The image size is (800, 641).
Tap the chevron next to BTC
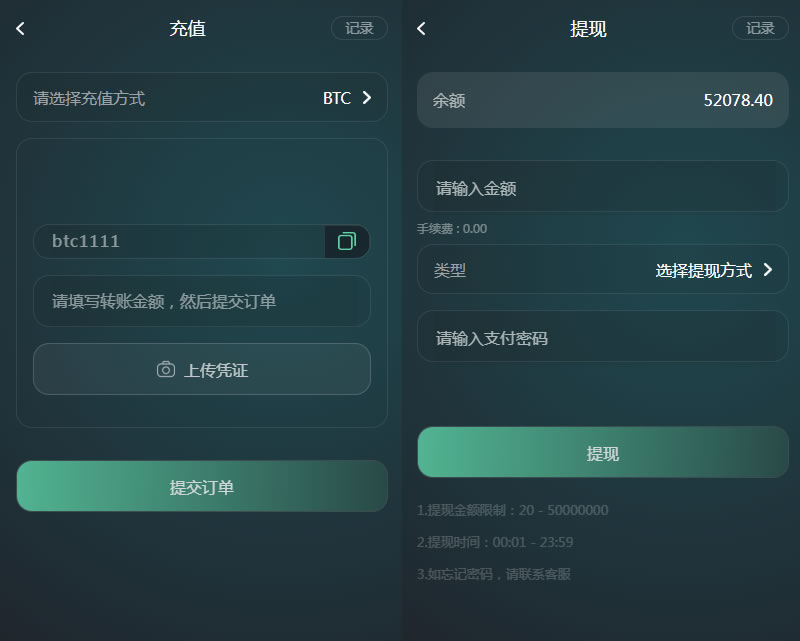click(x=366, y=97)
